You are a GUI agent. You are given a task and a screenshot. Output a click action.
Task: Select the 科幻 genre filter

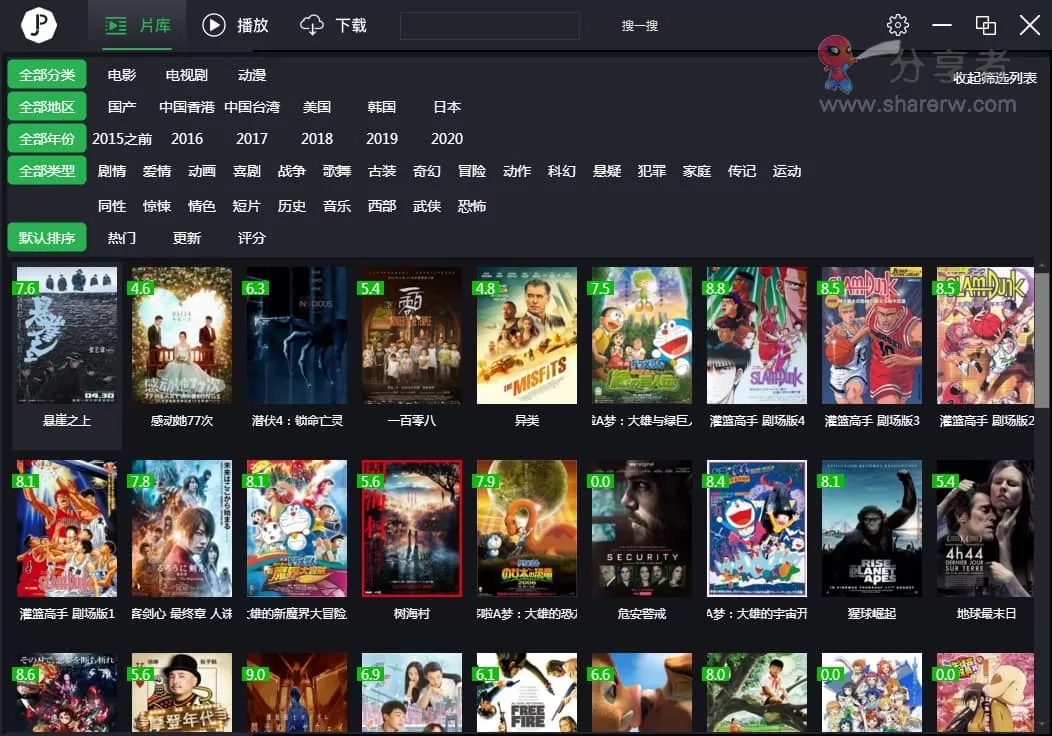(561, 171)
